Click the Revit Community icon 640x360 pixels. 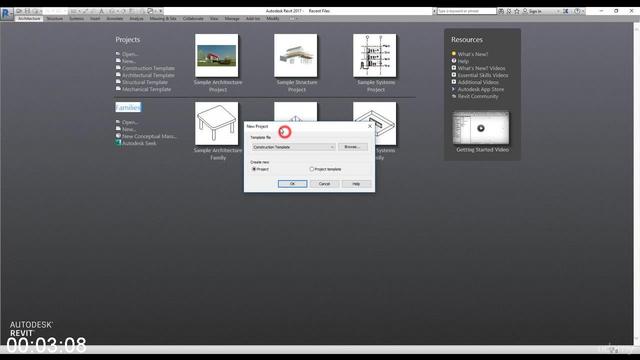[x=453, y=96]
